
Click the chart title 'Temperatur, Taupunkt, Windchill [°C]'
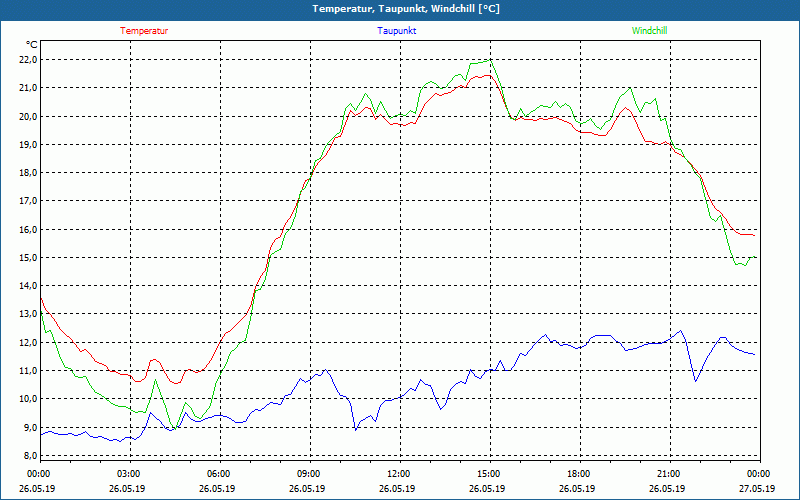coord(406,9)
